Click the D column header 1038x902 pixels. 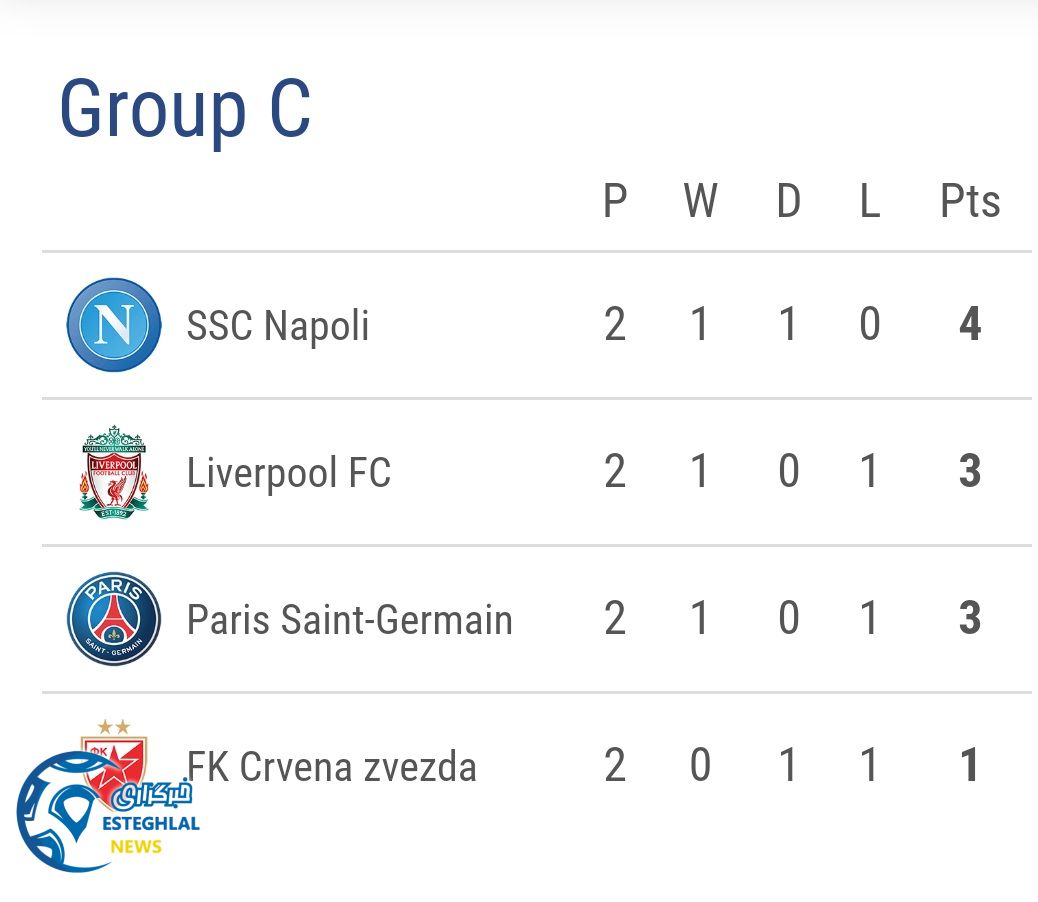click(x=788, y=201)
